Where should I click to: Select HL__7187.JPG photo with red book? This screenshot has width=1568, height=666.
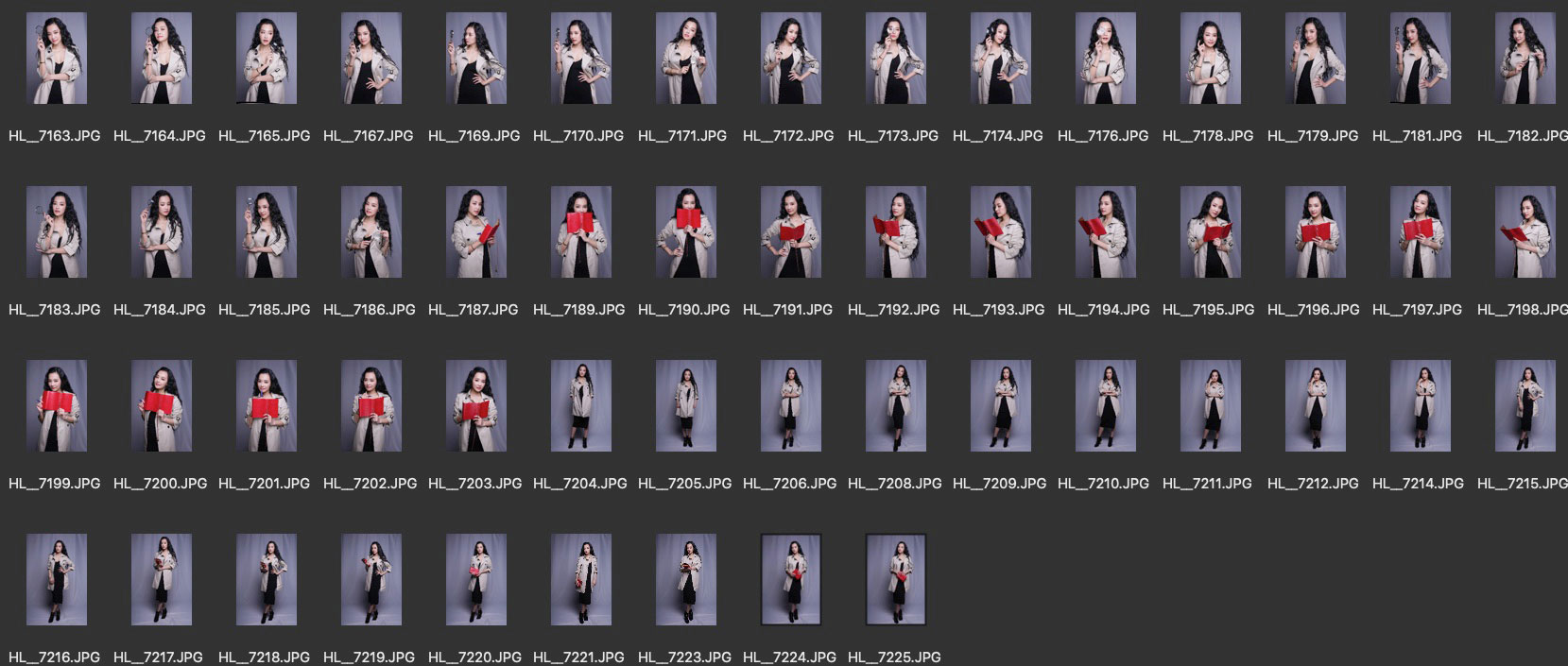[x=475, y=232]
